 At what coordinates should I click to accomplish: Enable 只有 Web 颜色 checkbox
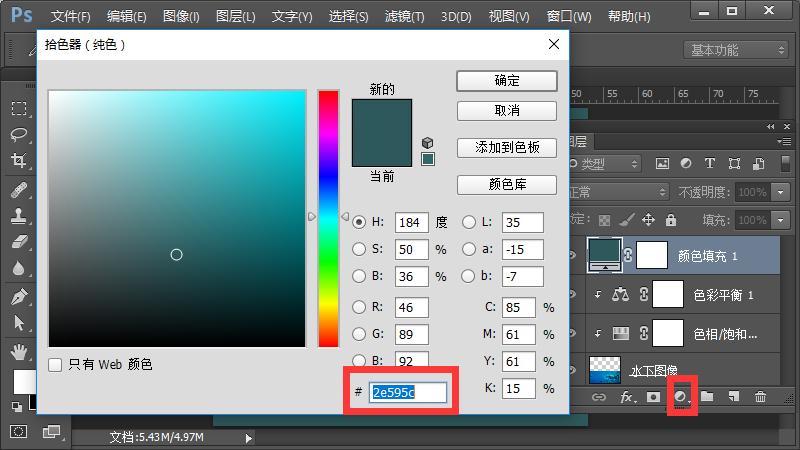55,365
